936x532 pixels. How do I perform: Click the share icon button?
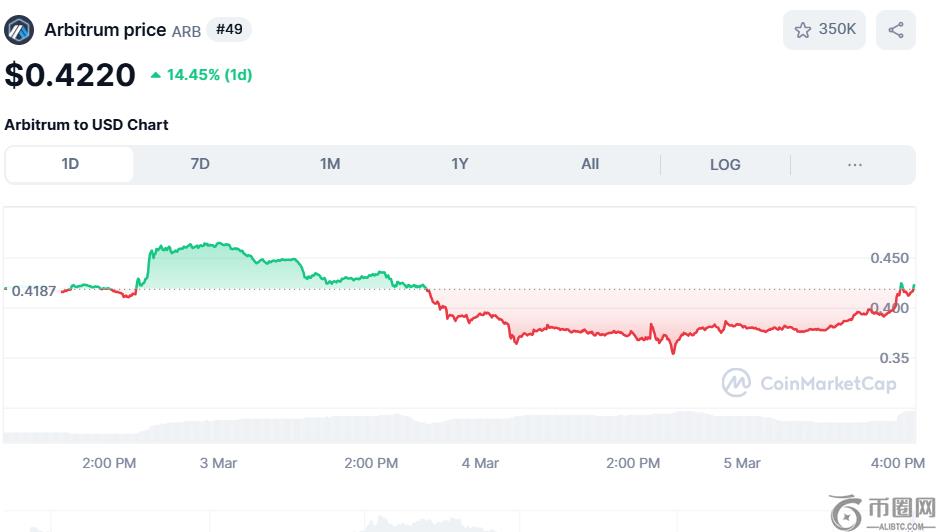(895, 30)
